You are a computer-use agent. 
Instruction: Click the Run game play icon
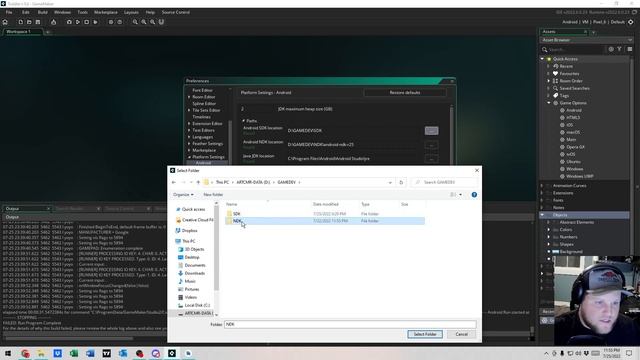78,22
